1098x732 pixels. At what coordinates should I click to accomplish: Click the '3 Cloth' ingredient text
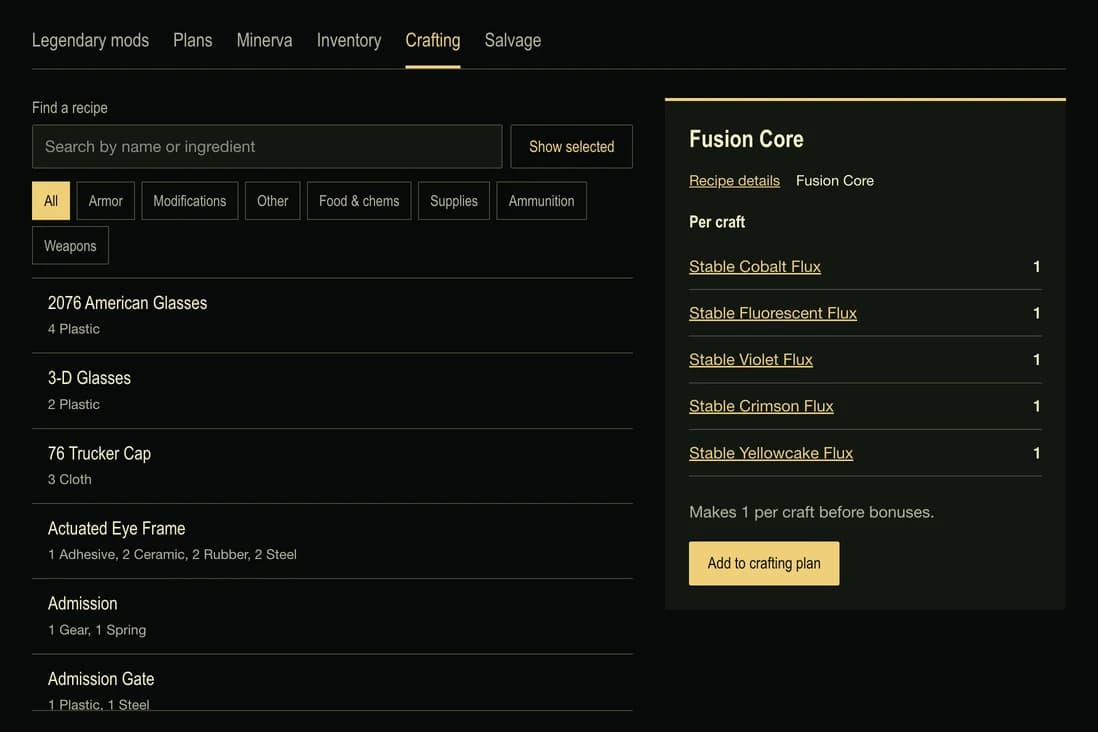coord(69,480)
